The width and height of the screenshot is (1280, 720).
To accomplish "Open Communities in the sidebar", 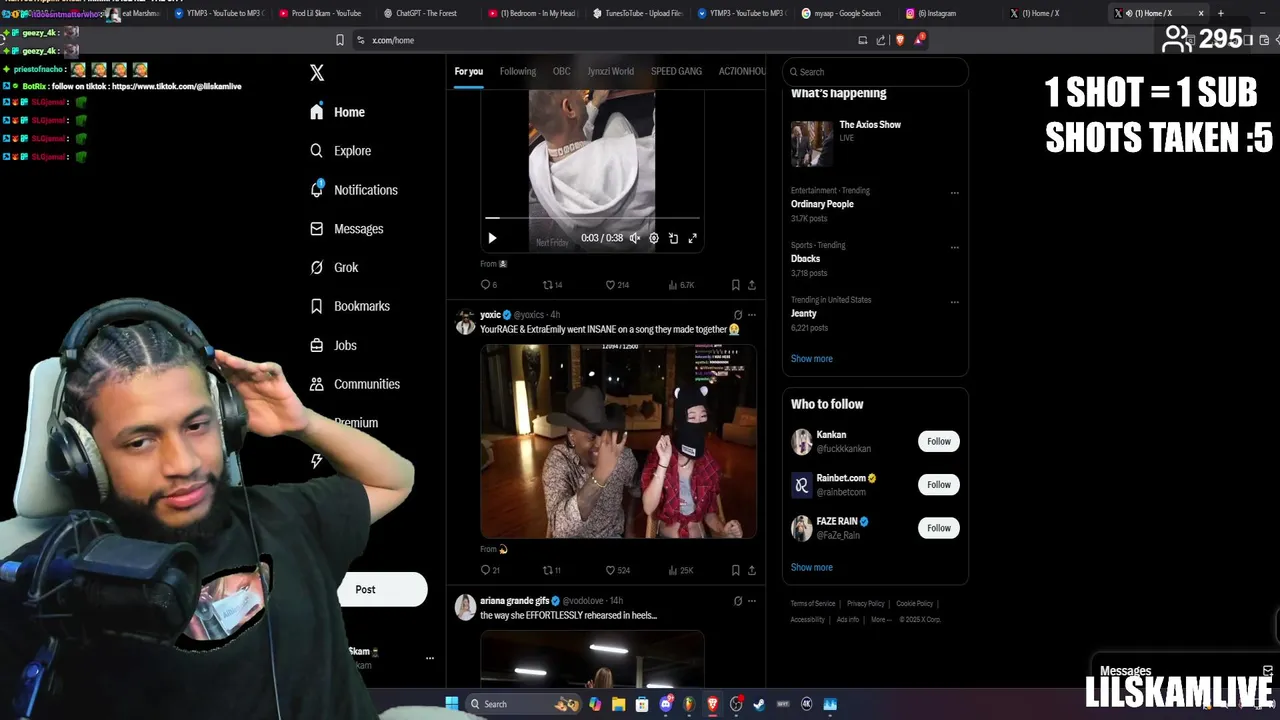I will click(x=354, y=384).
